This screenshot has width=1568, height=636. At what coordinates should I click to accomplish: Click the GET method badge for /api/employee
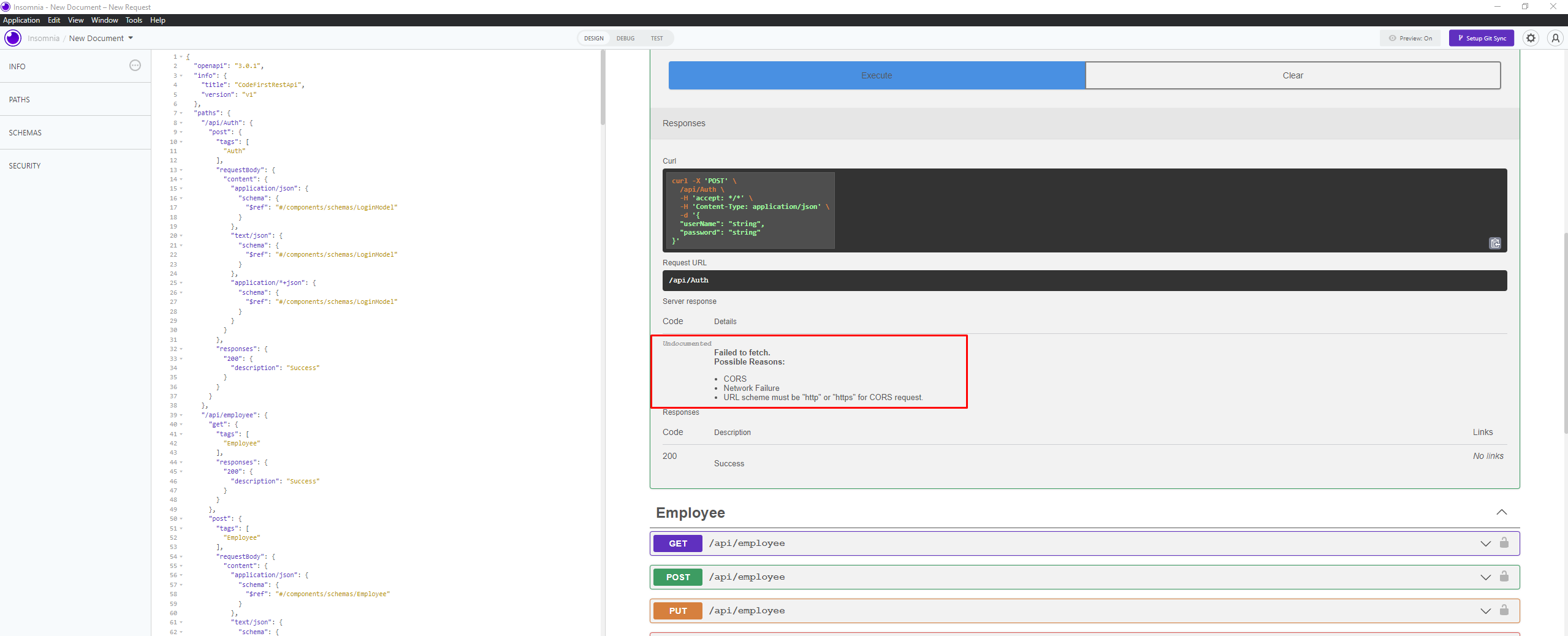[678, 543]
